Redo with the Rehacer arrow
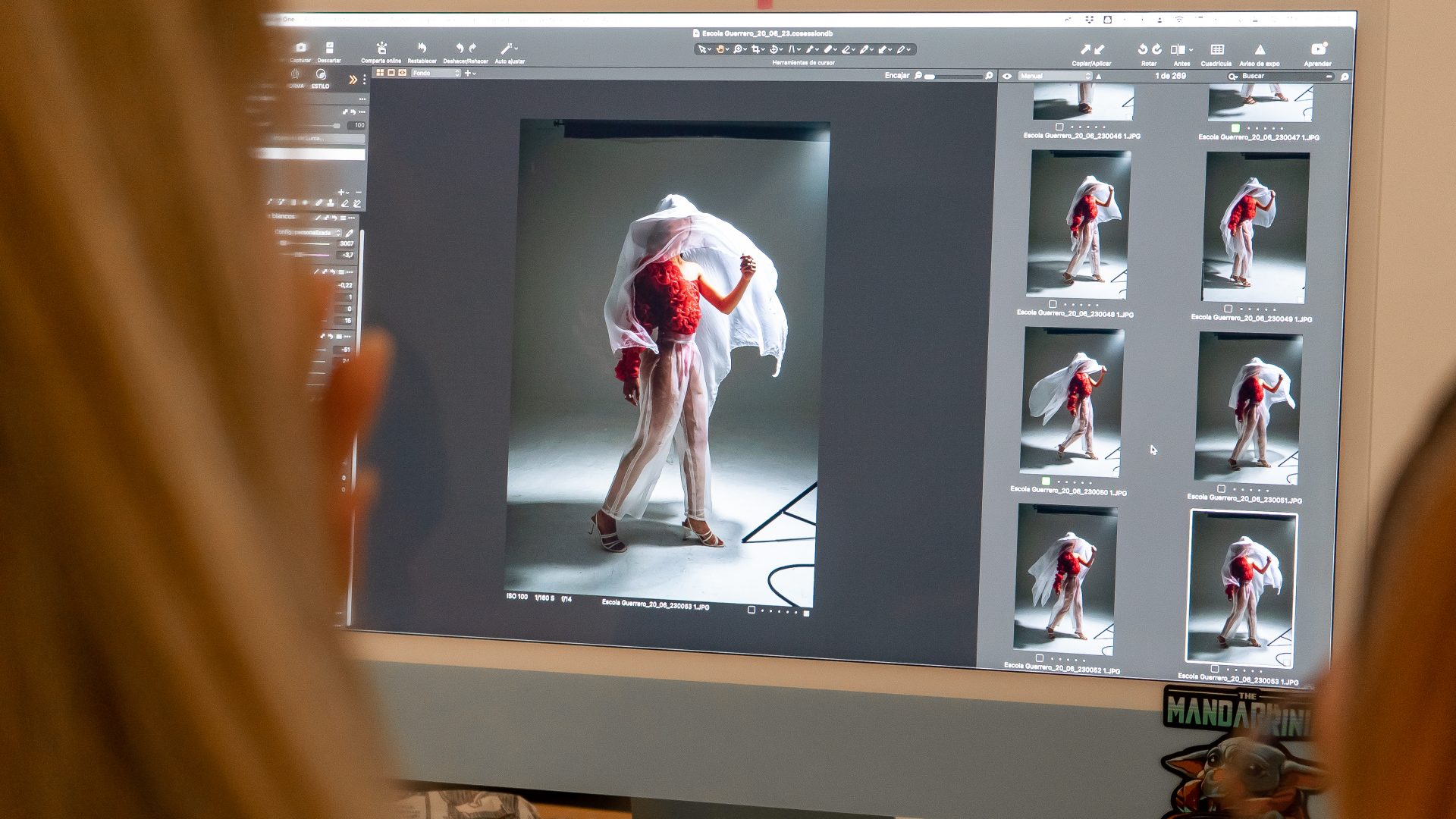 coord(472,48)
